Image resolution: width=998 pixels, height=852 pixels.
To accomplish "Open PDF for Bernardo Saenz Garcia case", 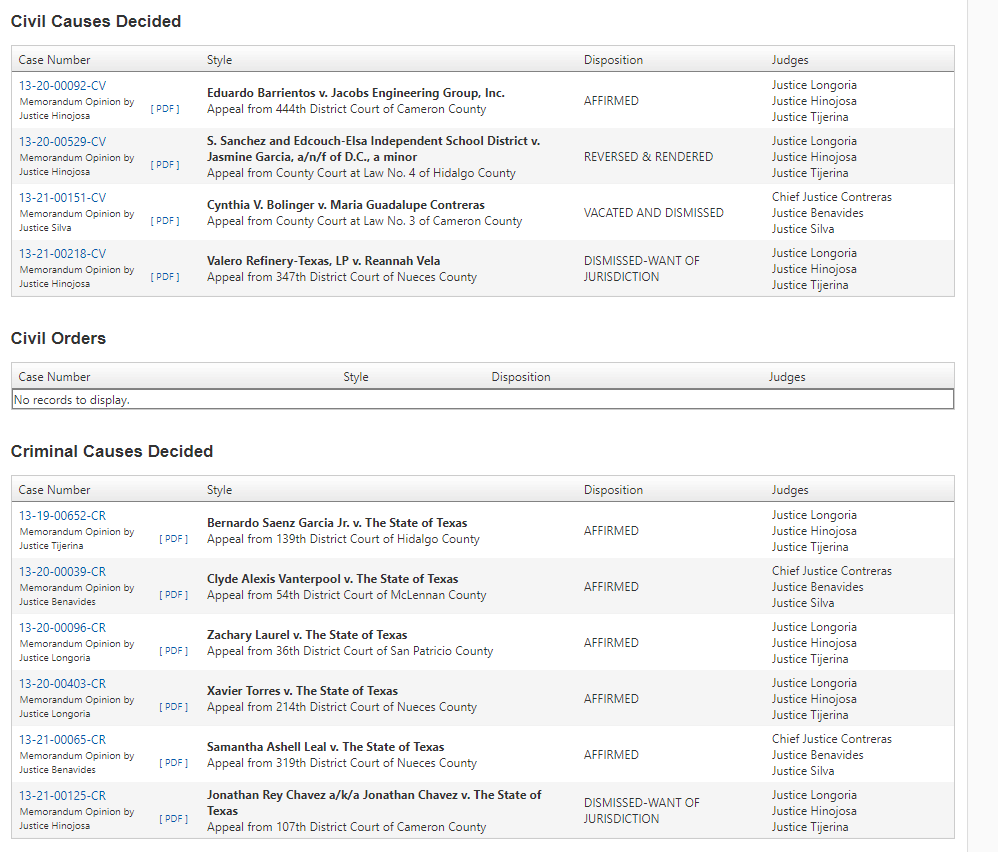I will [173, 539].
